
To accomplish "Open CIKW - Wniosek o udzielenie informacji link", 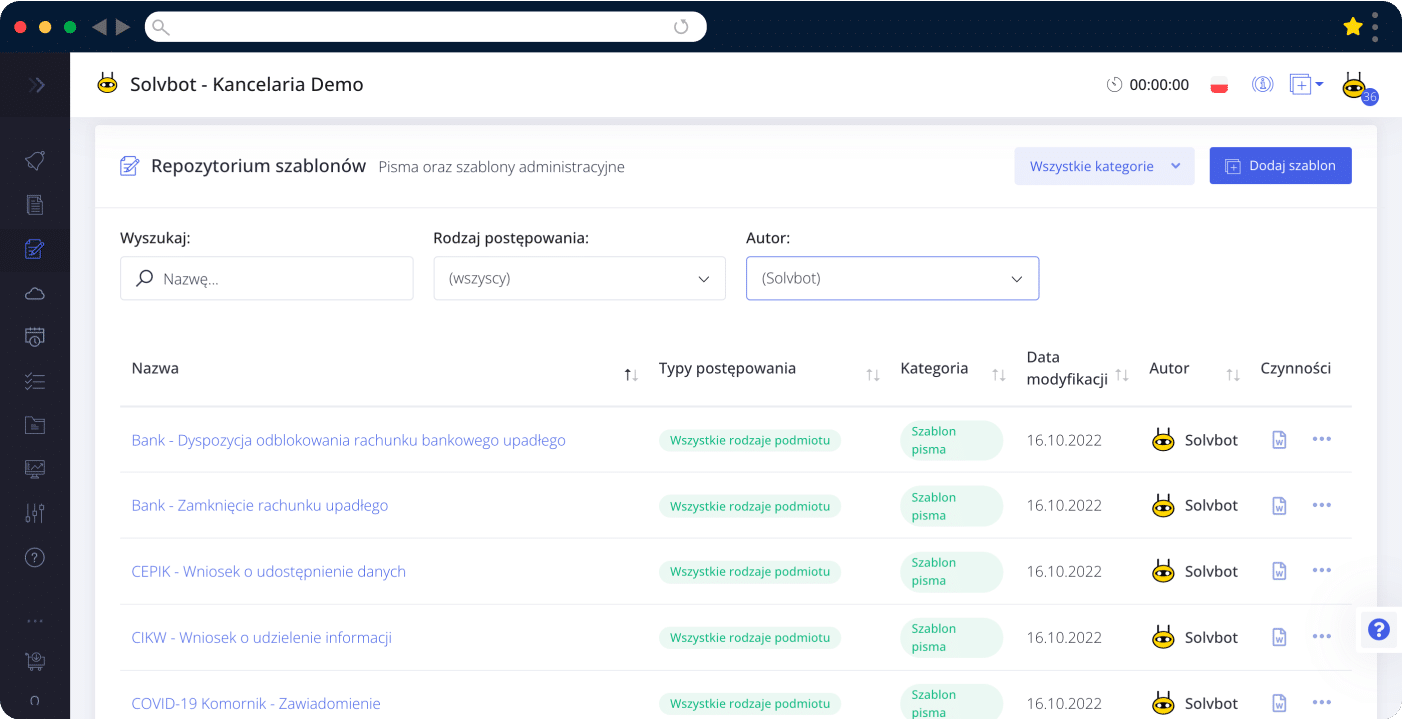I will click(x=261, y=637).
